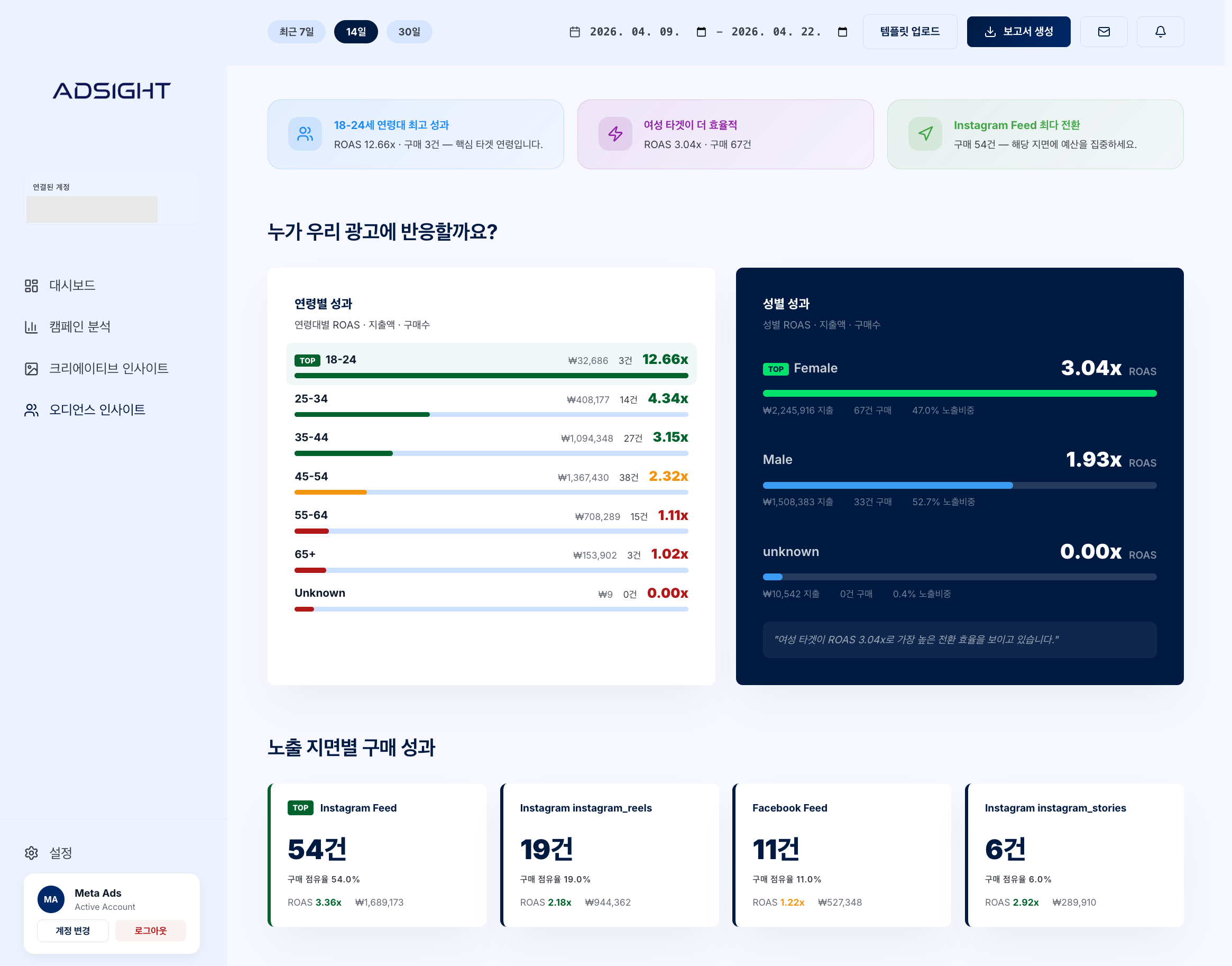Open settings via the gear icon
This screenshot has height=966, width=1232.
coord(31,853)
